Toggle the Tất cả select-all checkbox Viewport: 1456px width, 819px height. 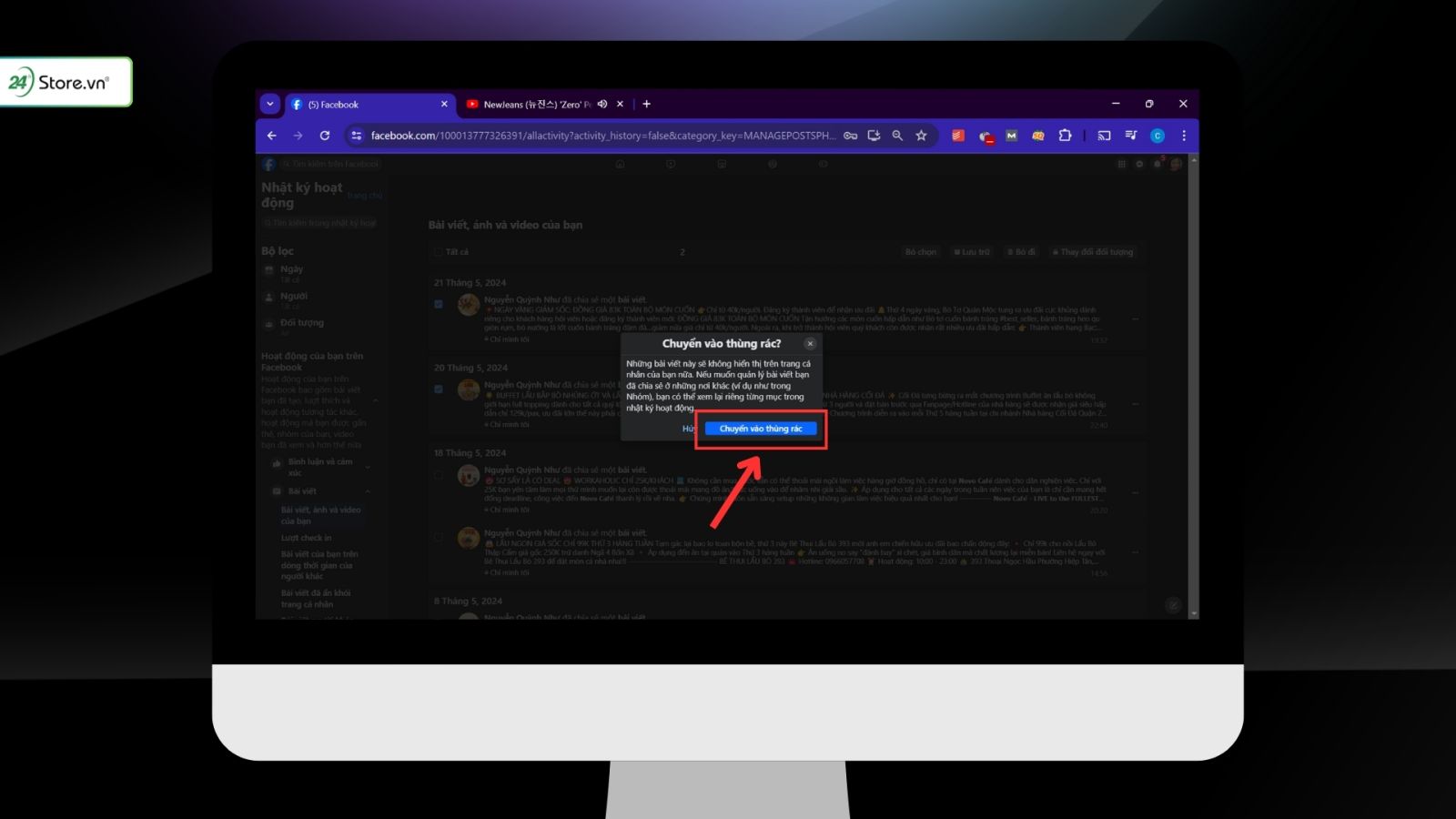click(438, 252)
